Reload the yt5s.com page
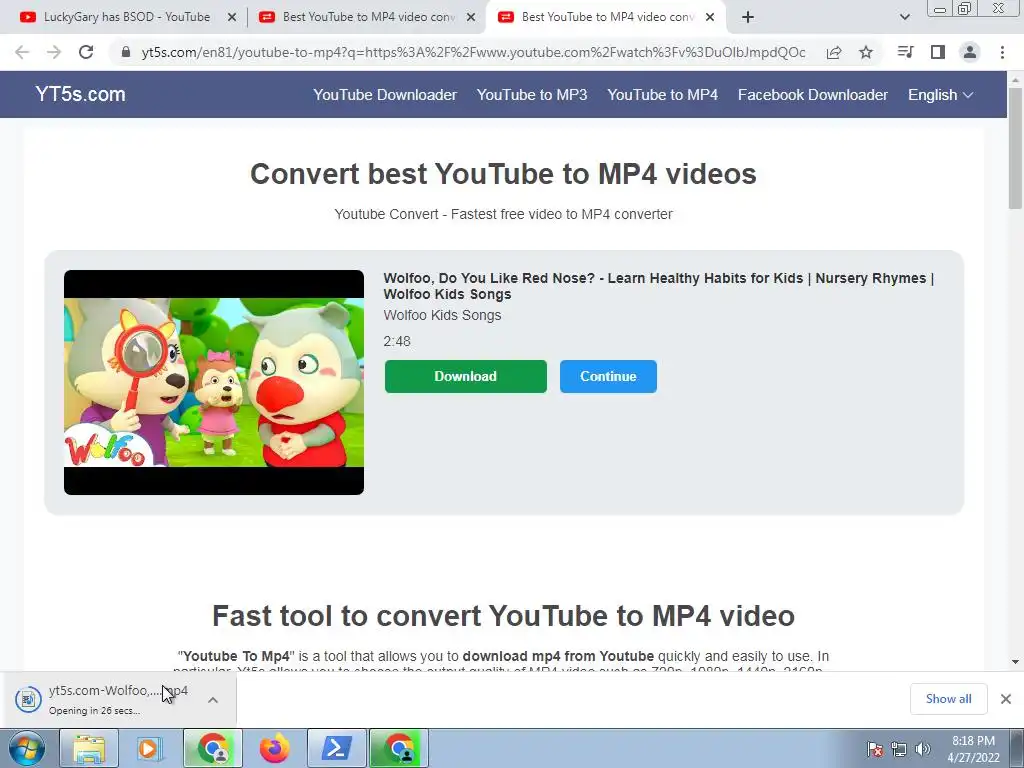 click(86, 52)
